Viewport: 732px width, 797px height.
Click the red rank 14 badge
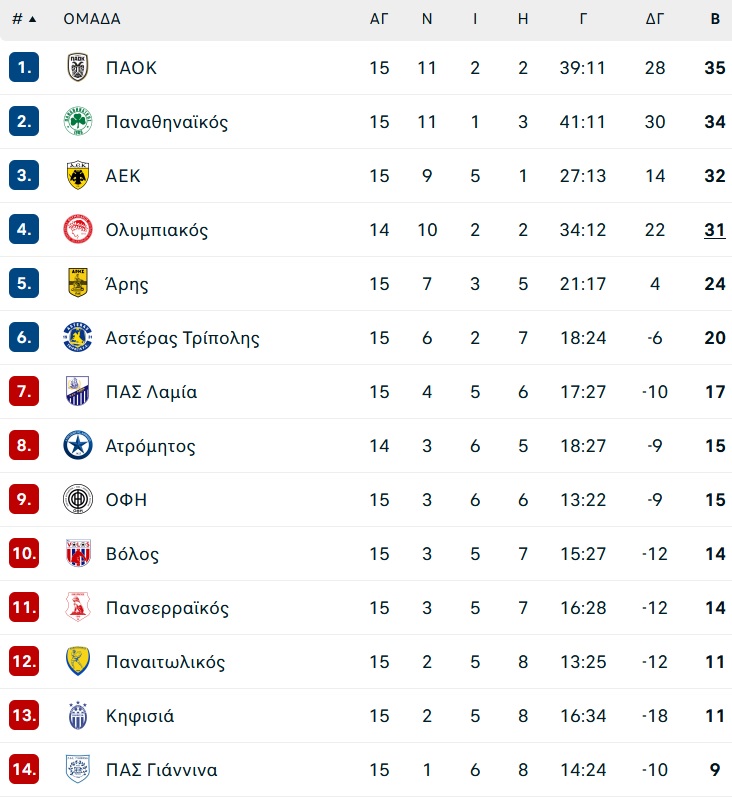click(x=24, y=769)
